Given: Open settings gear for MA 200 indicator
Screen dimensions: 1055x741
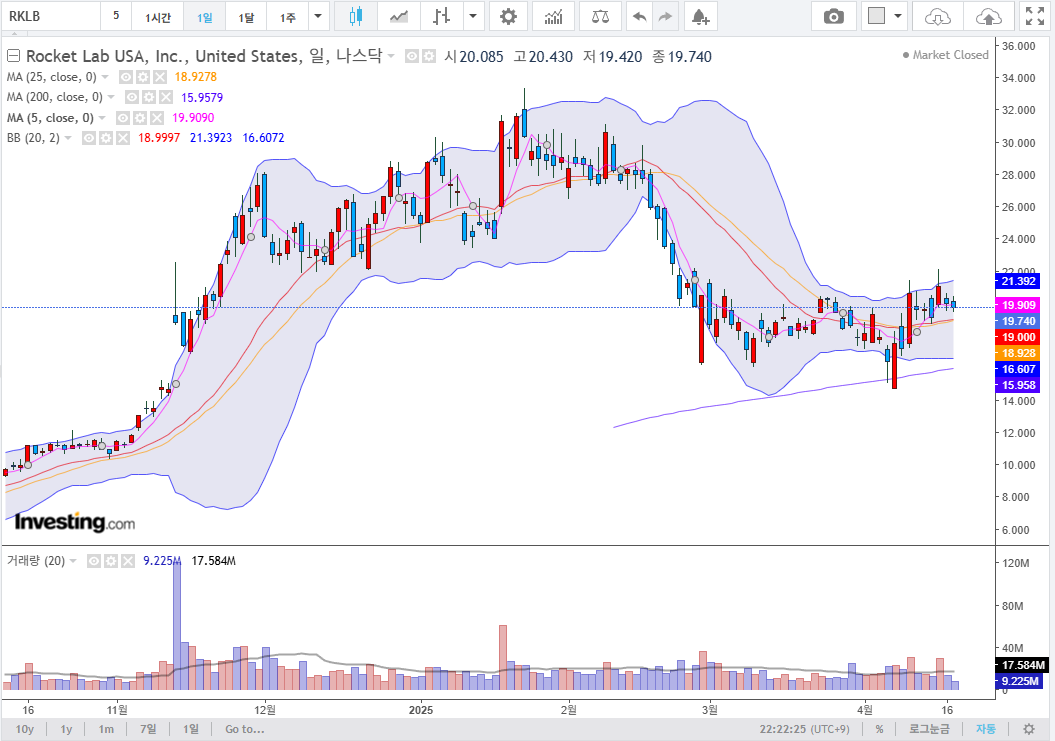Looking at the screenshot, I should pos(149,98).
